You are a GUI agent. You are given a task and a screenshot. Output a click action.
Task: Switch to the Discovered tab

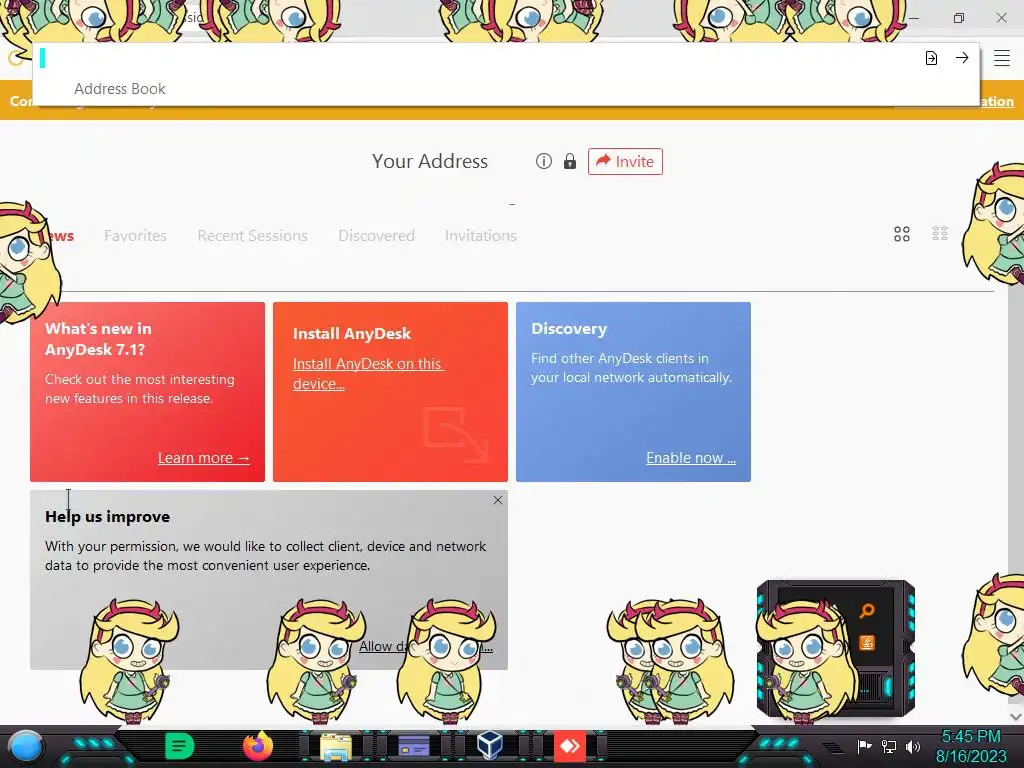click(x=376, y=236)
